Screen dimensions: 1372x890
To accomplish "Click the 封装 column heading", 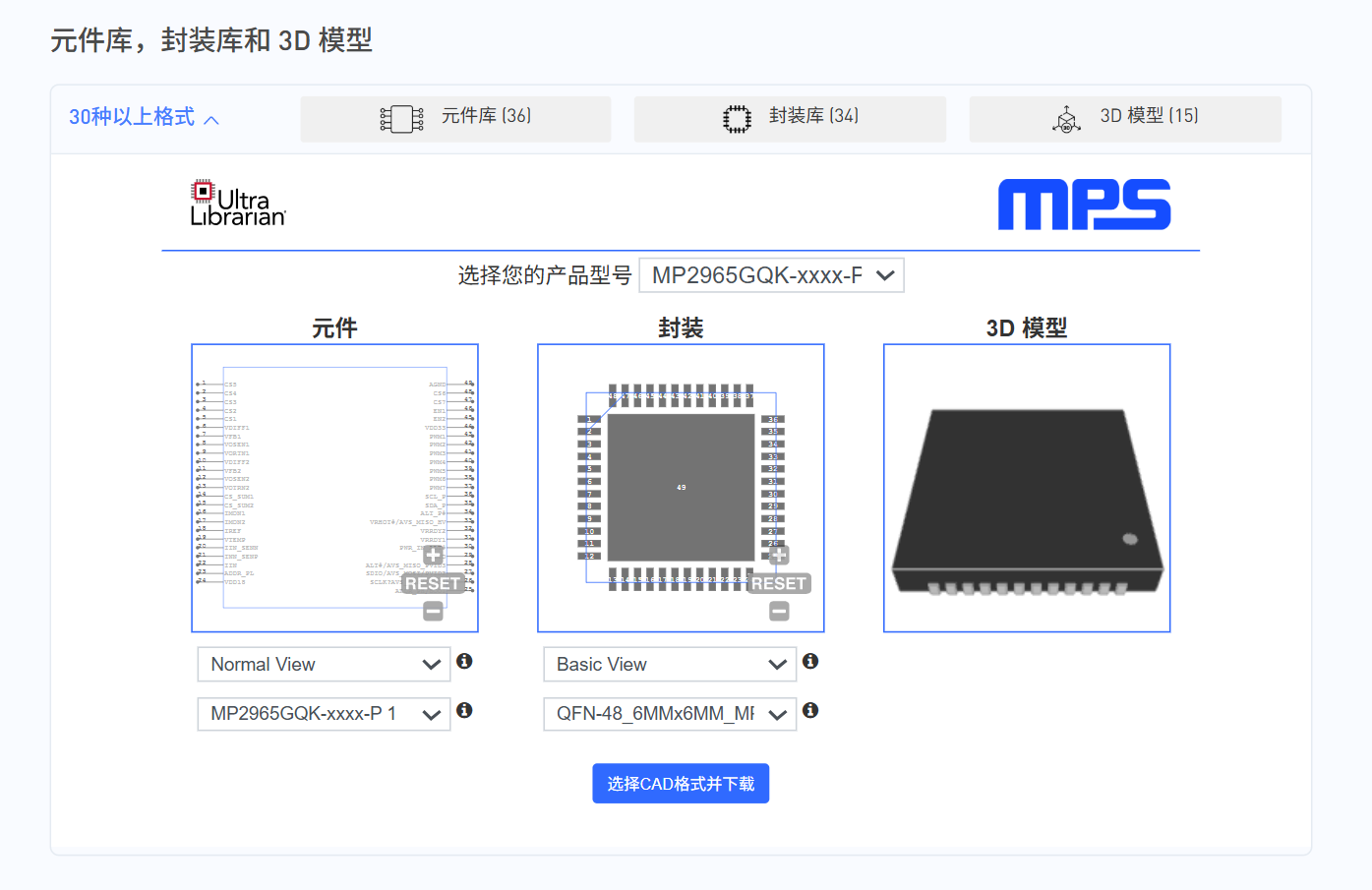I will pyautogui.click(x=681, y=328).
